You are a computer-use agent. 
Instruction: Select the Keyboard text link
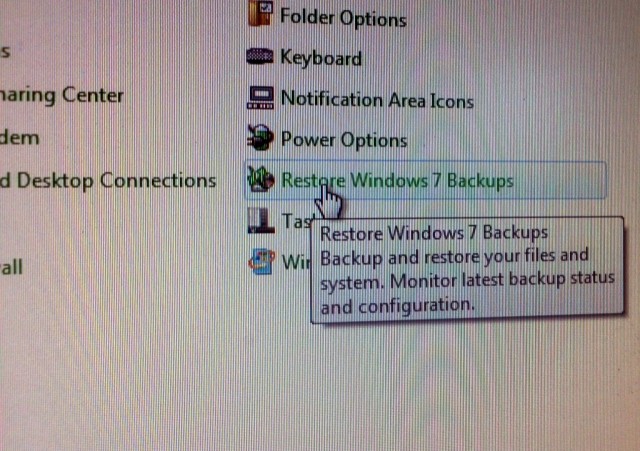pos(321,58)
